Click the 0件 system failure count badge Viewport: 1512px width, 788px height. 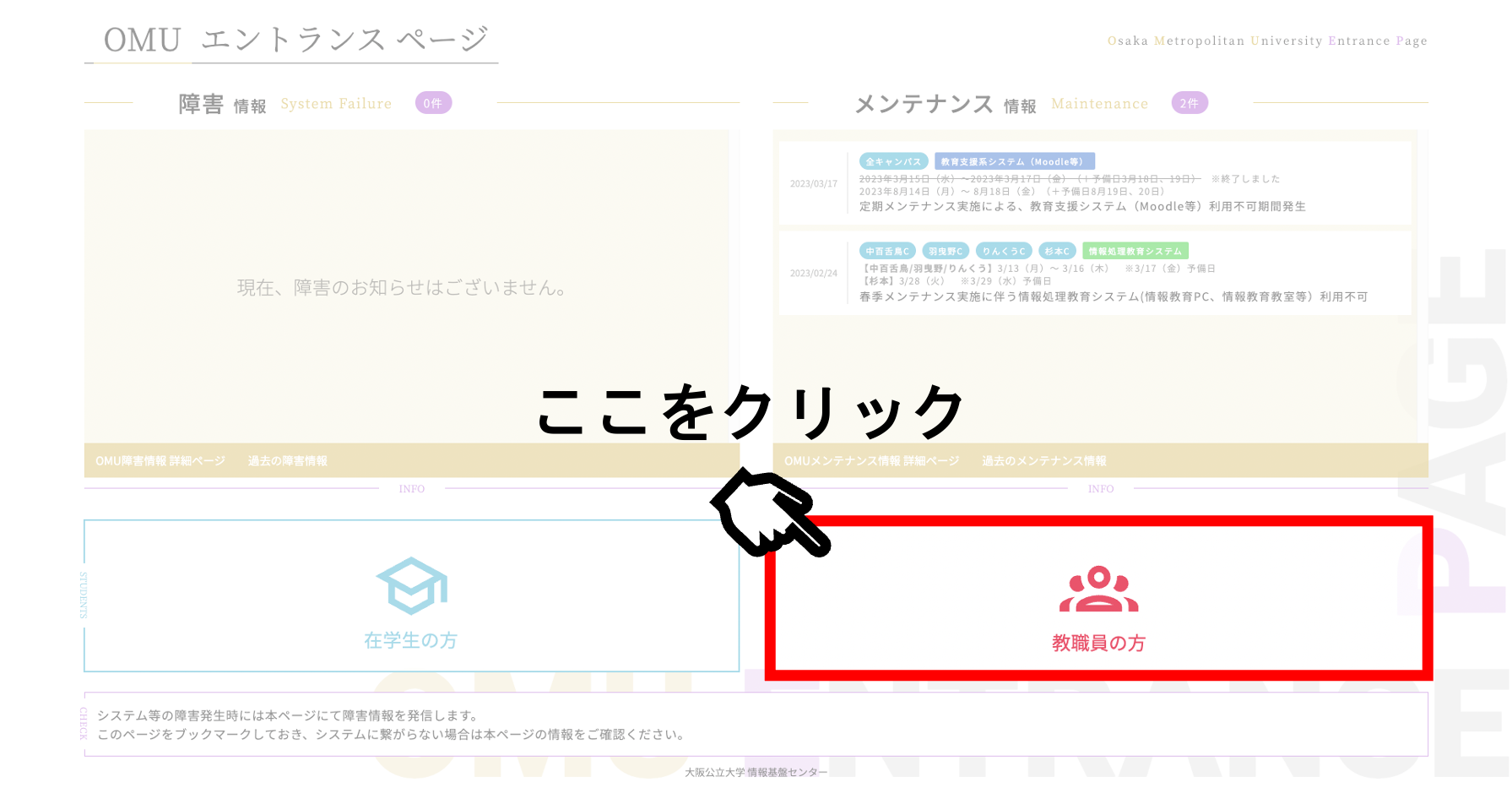[433, 103]
